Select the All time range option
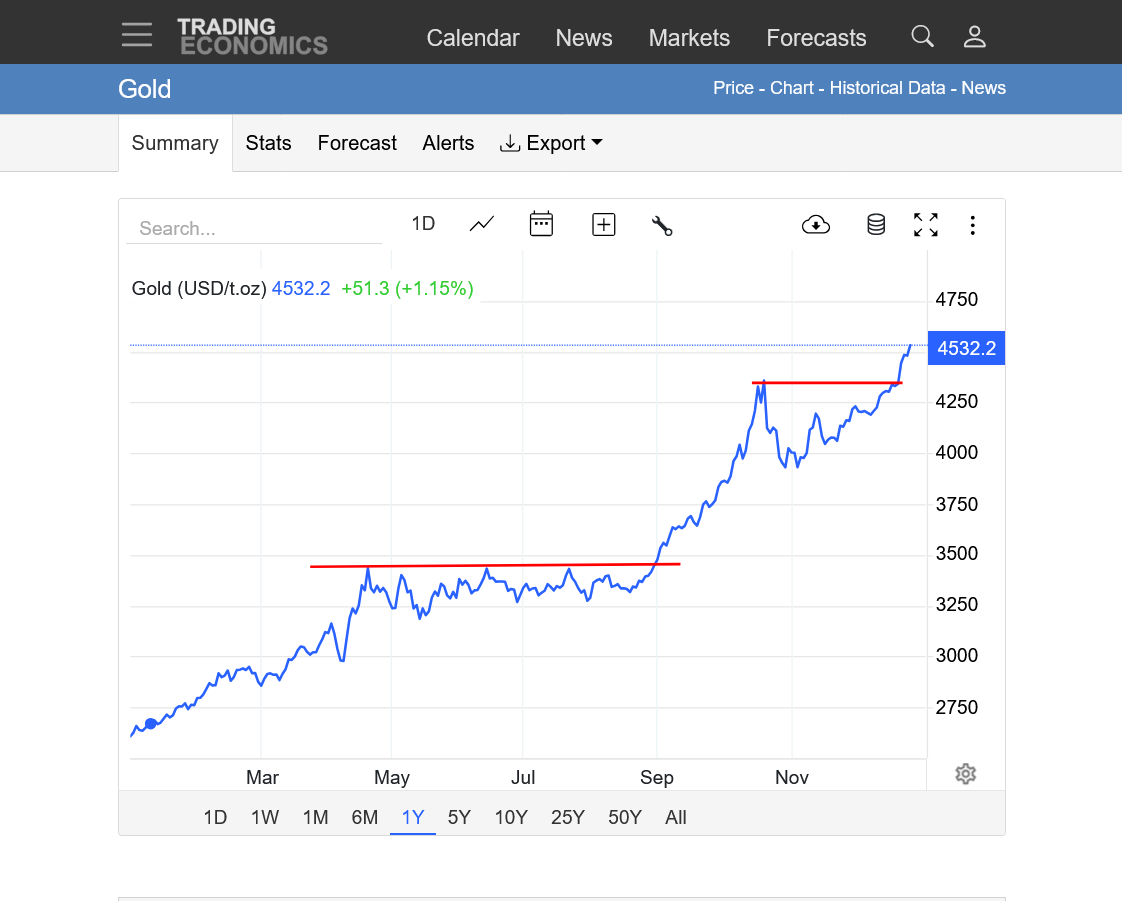Viewport: 1122px width, 901px height. 676,817
